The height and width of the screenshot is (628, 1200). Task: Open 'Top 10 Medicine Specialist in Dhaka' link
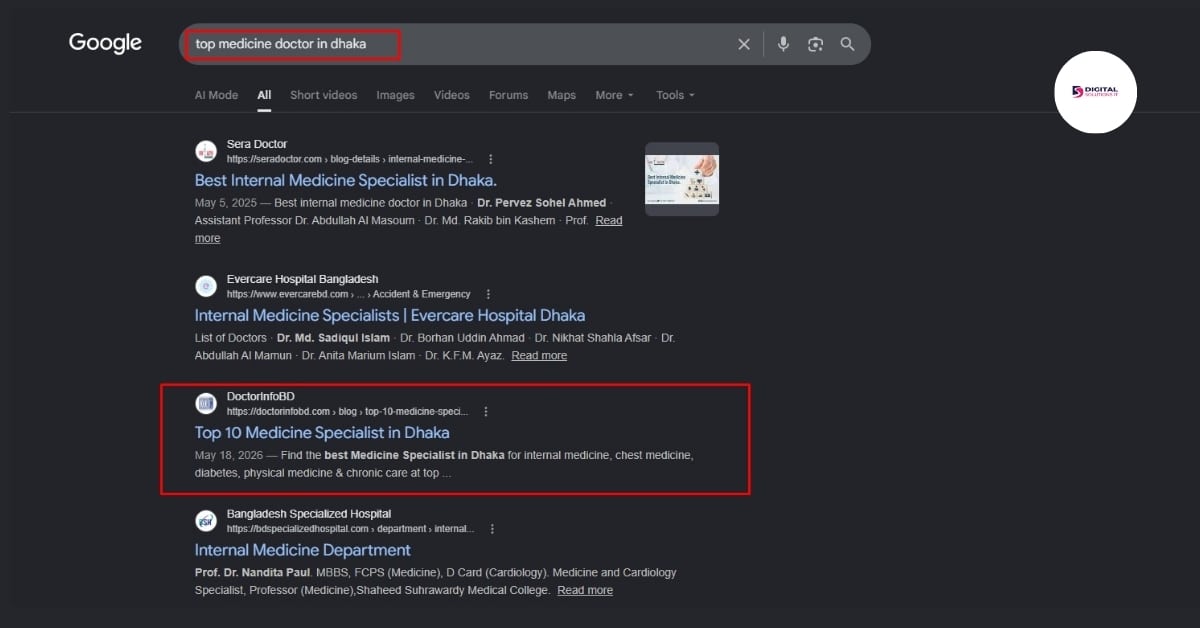322,433
